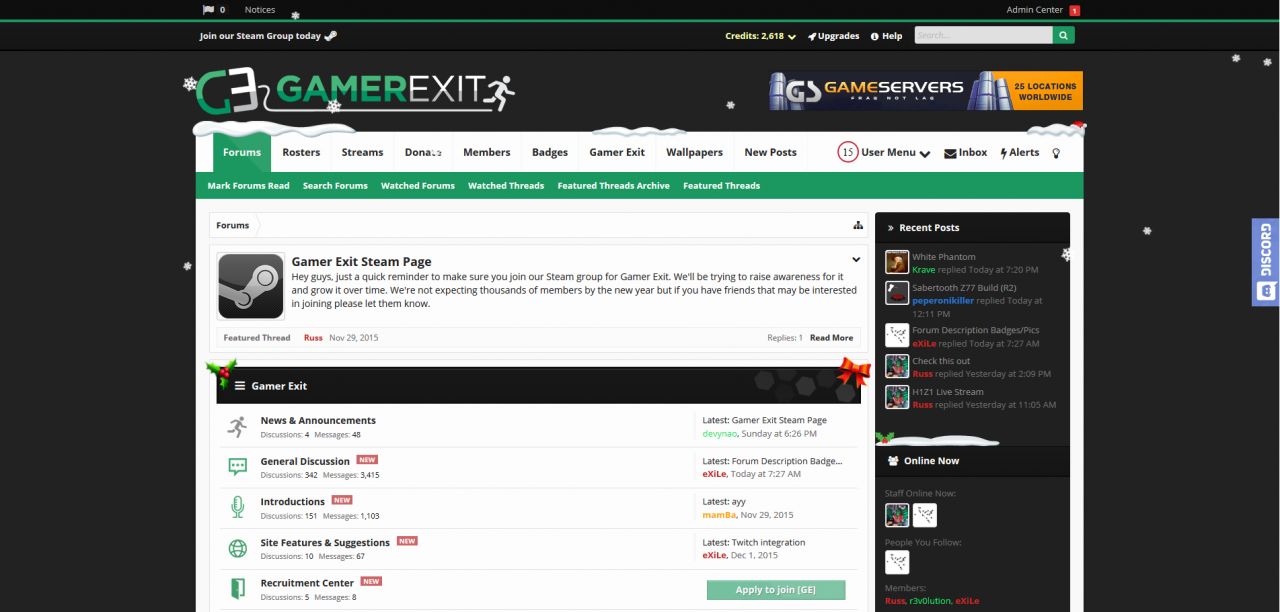Focus the Search input field

[x=983, y=35]
